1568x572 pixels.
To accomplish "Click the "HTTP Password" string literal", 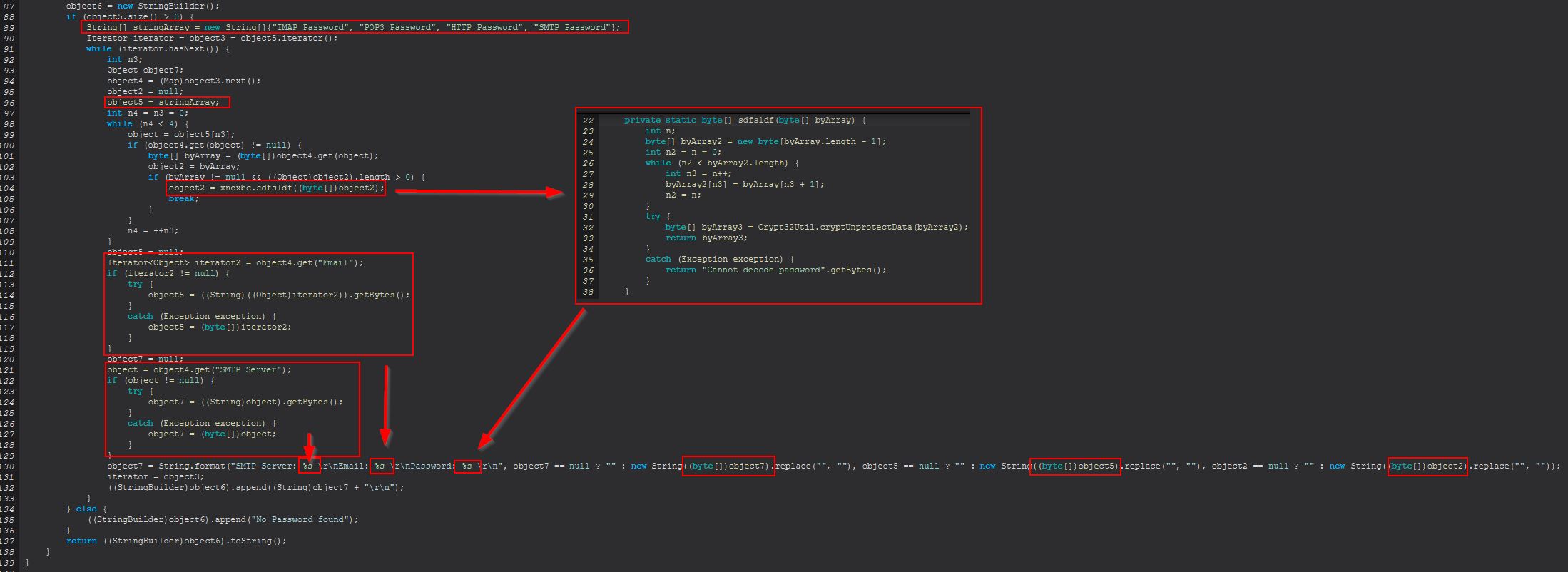I will pyautogui.click(x=484, y=27).
